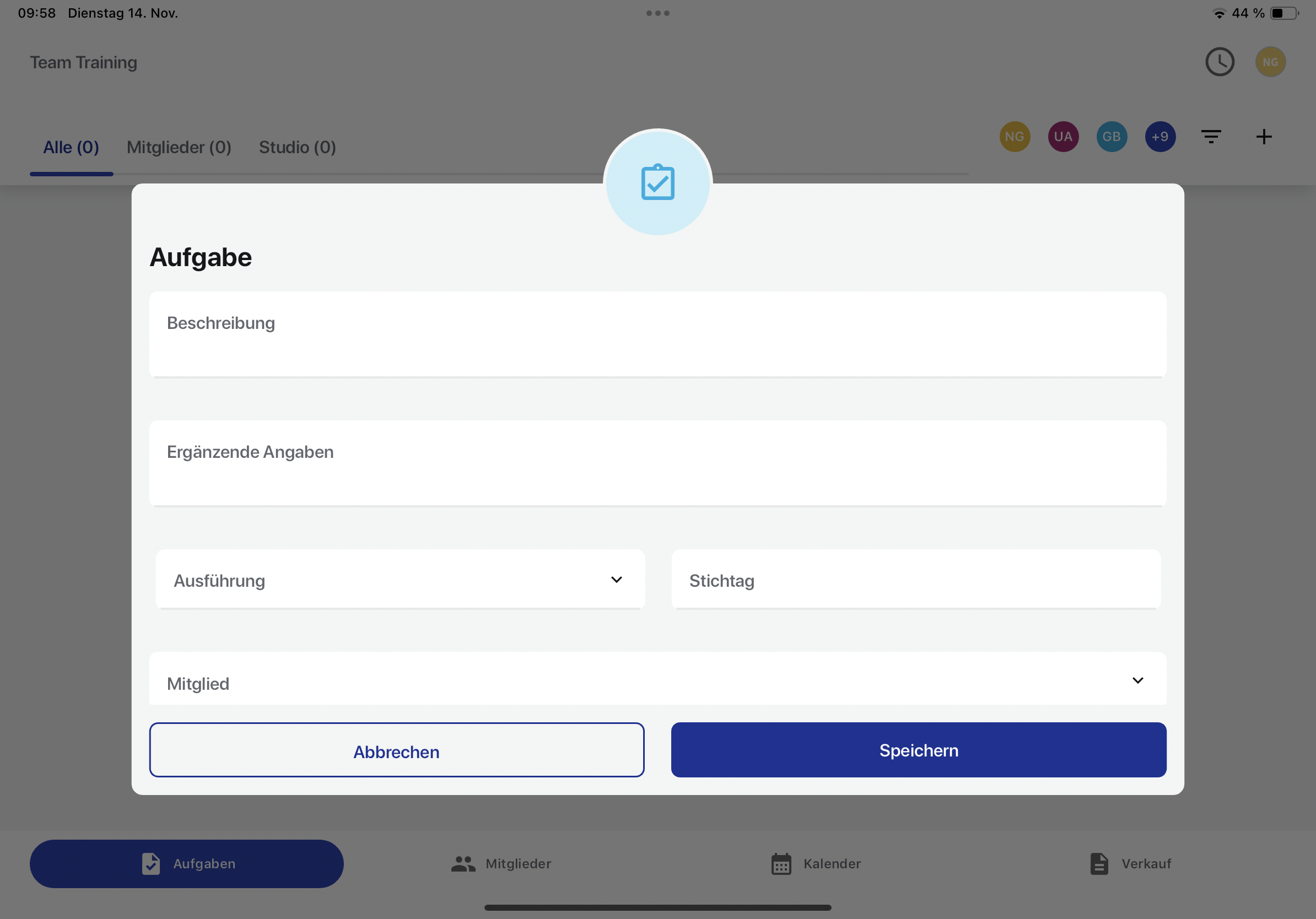Switch to the Mitglieder (0) tab
The width and height of the screenshot is (1316, 919).
[179, 147]
